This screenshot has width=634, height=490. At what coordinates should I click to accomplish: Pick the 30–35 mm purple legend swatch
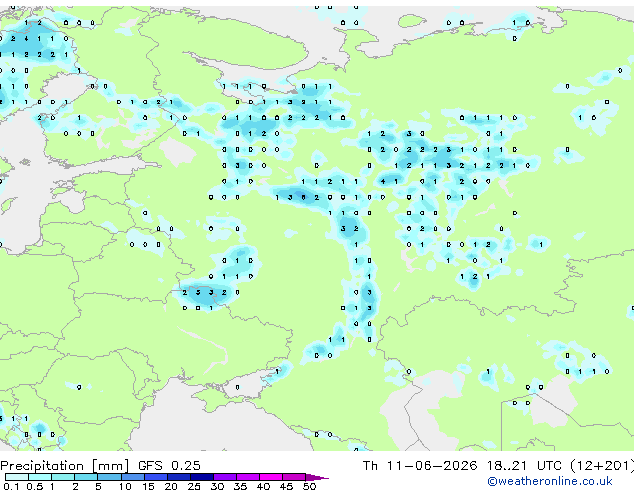(x=225, y=477)
